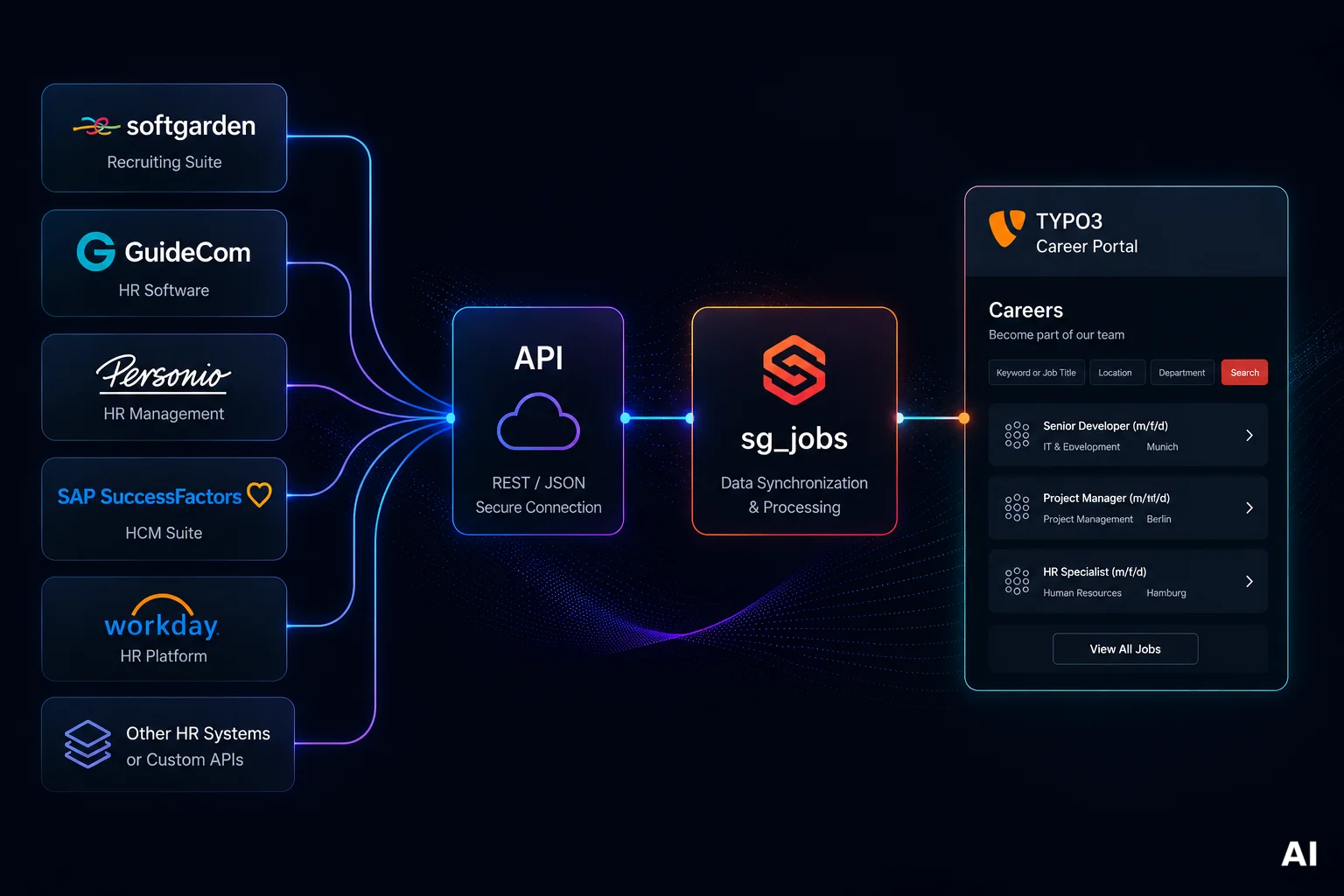Click the 'Data Synchronization' text

794,483
